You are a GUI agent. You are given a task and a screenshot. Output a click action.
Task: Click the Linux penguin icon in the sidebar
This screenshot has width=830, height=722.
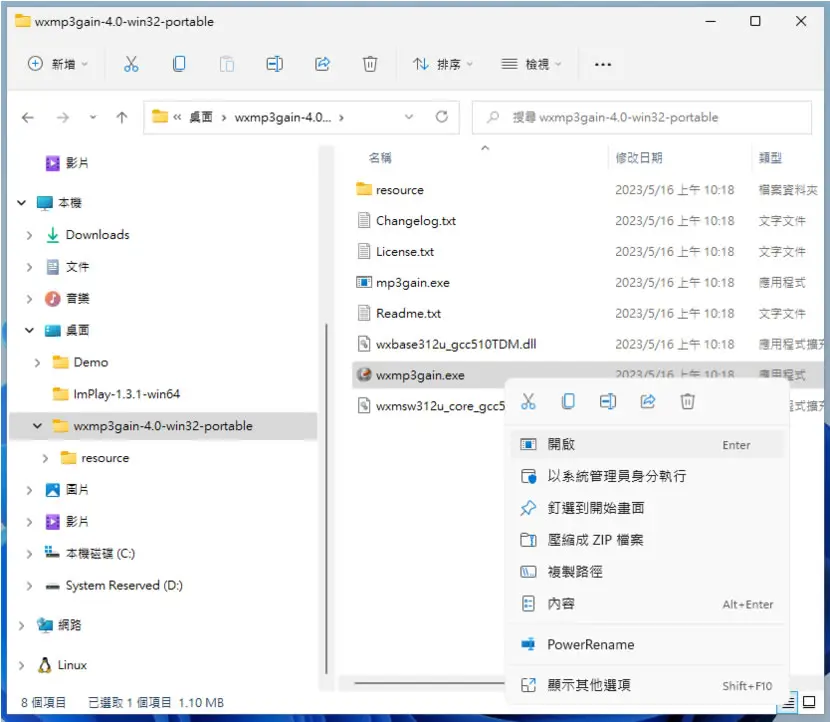45,665
